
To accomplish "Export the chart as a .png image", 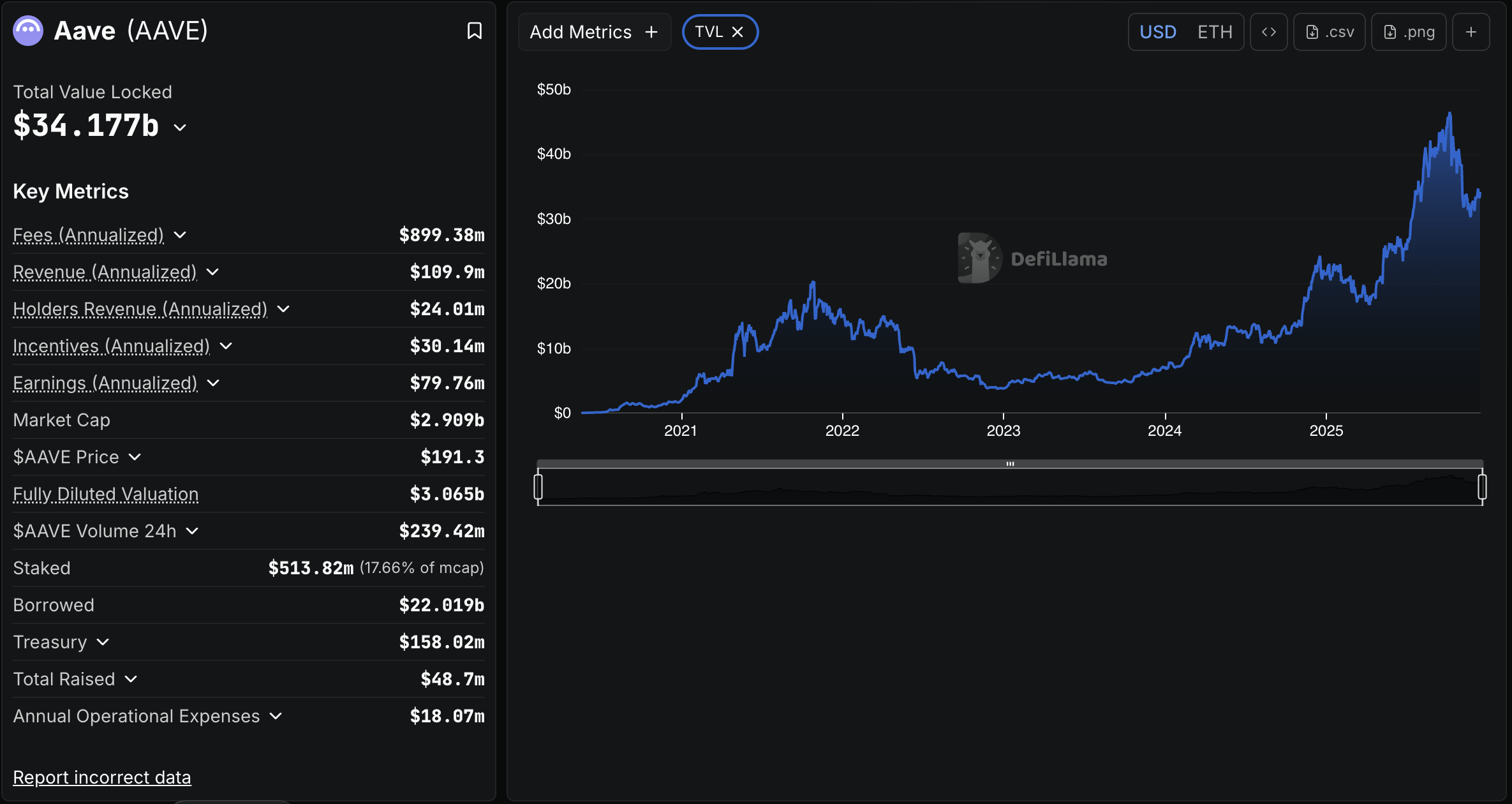I will (x=1409, y=31).
